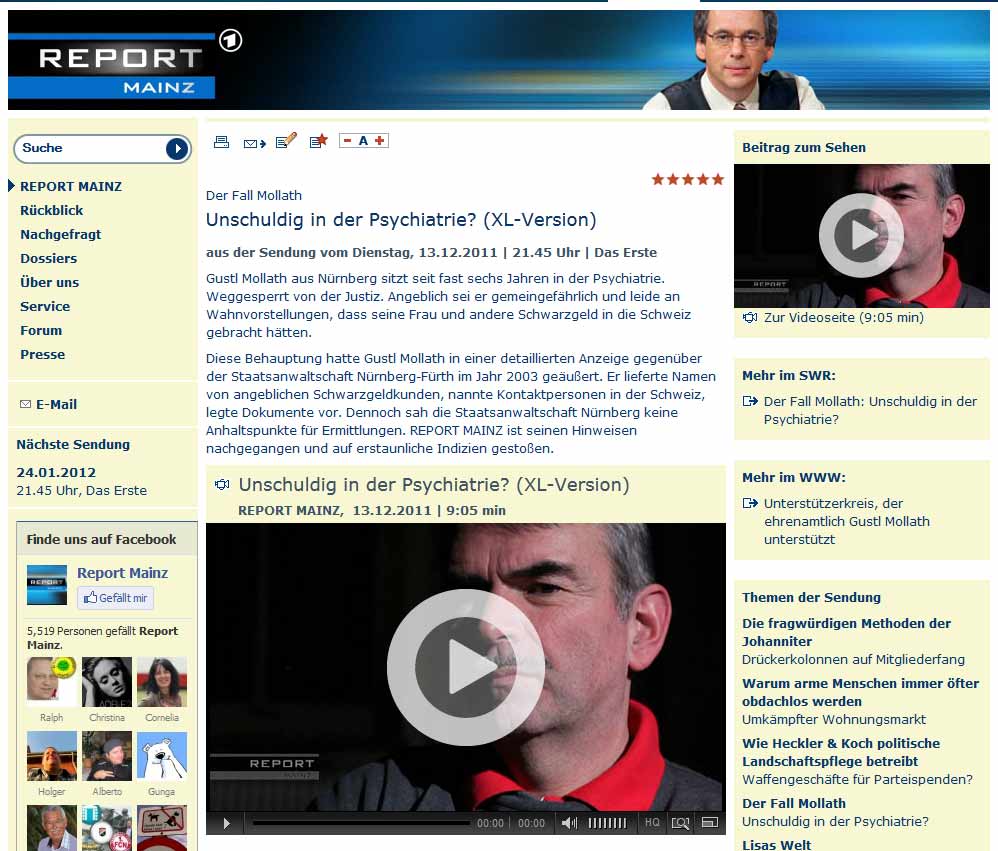Click the E-Mail link in sidebar
The width and height of the screenshot is (998, 851).
(56, 404)
